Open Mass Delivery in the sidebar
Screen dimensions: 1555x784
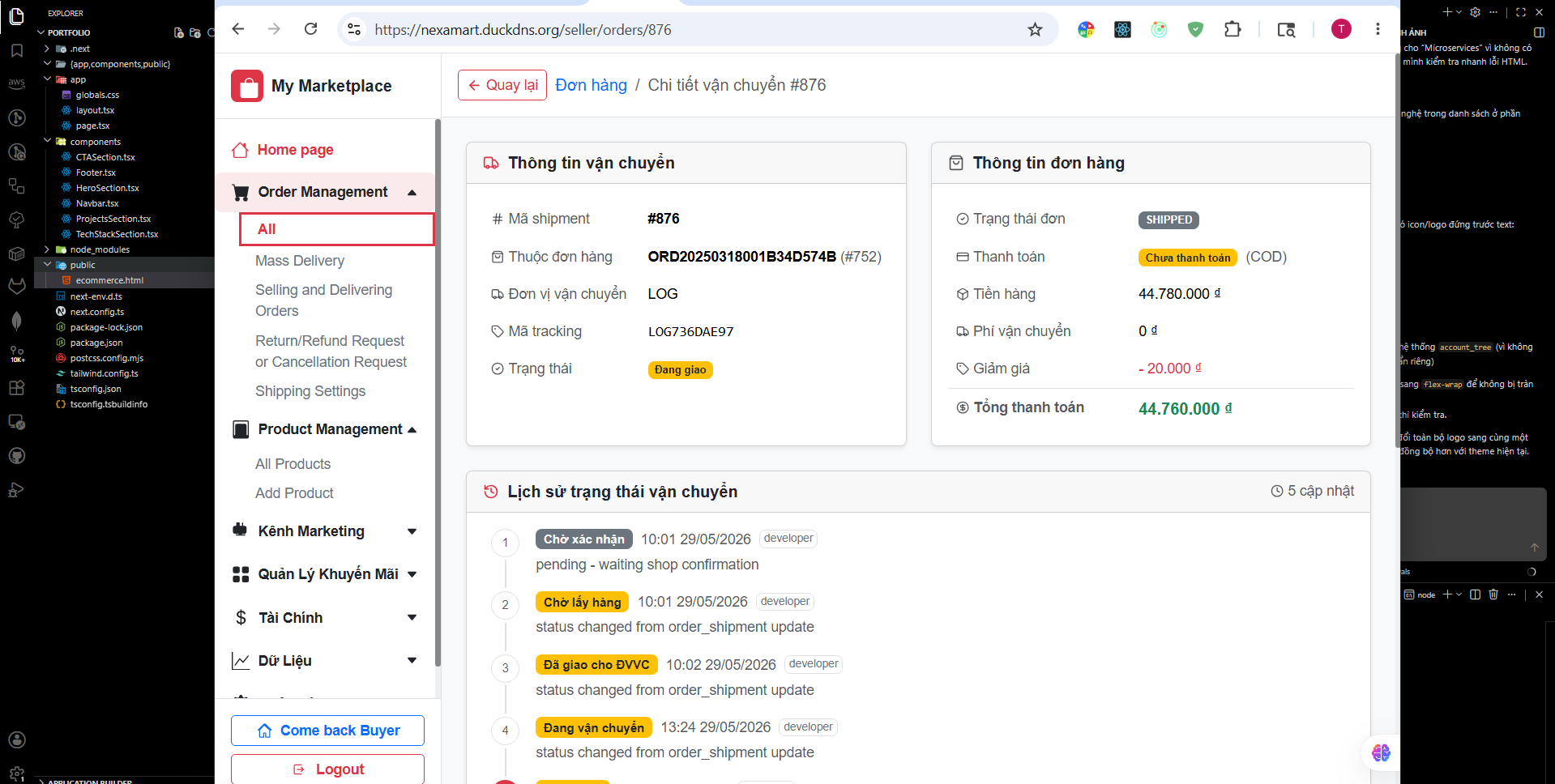click(300, 261)
